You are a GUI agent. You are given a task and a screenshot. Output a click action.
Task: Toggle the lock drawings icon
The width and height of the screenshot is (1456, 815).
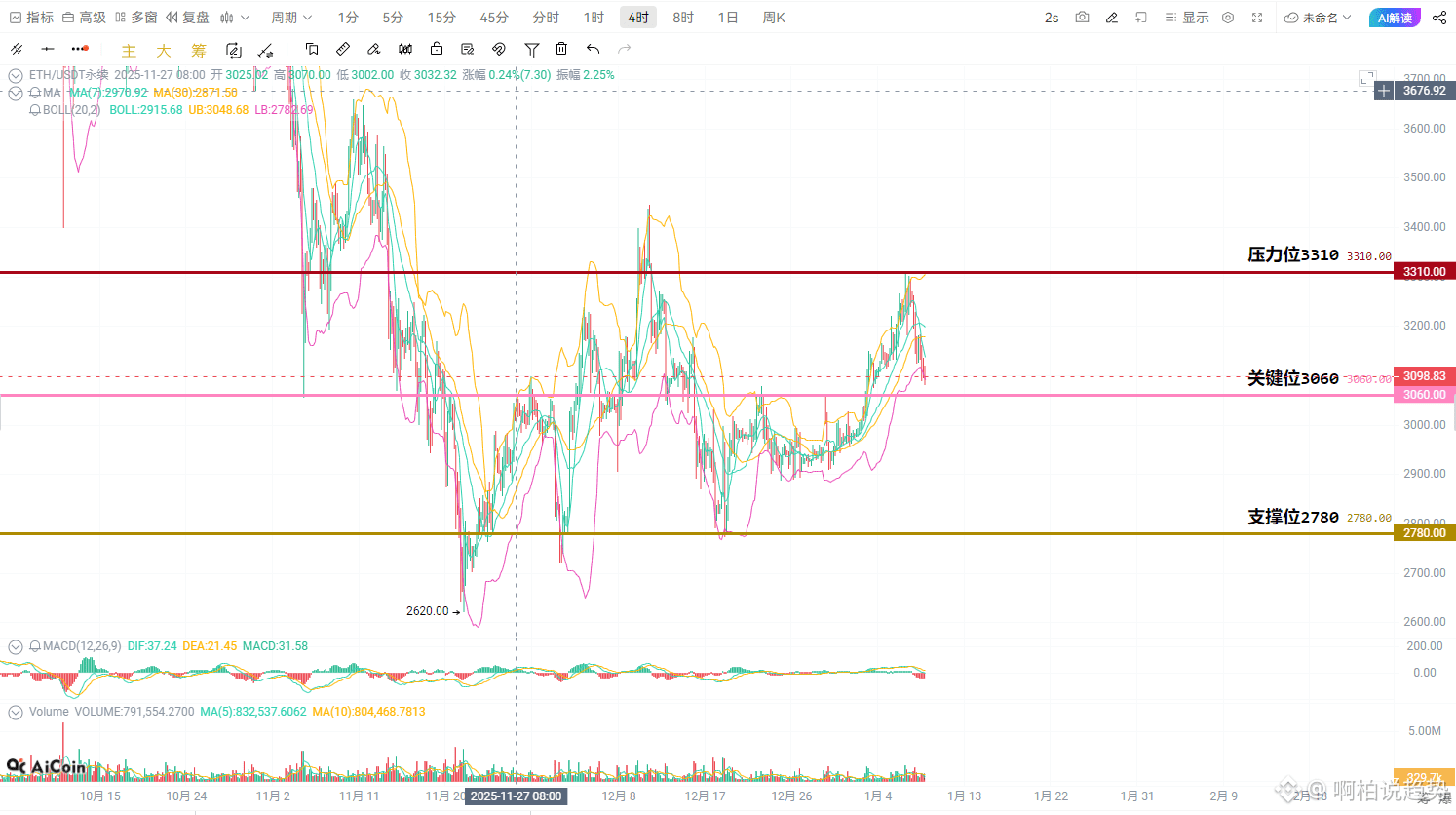point(437,49)
